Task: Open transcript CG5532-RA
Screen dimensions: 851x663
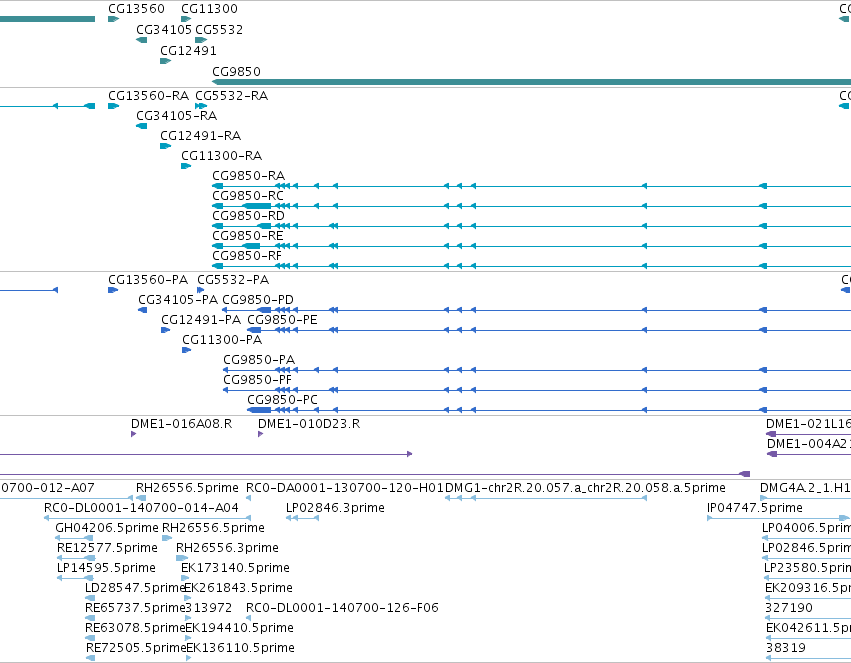Action: (231, 96)
